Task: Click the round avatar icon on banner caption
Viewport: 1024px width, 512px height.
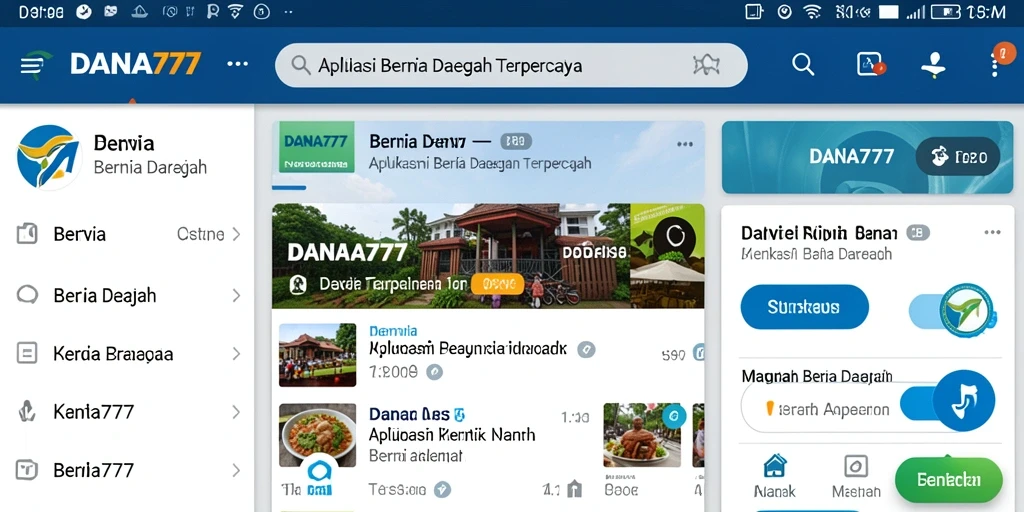Action: tap(298, 284)
